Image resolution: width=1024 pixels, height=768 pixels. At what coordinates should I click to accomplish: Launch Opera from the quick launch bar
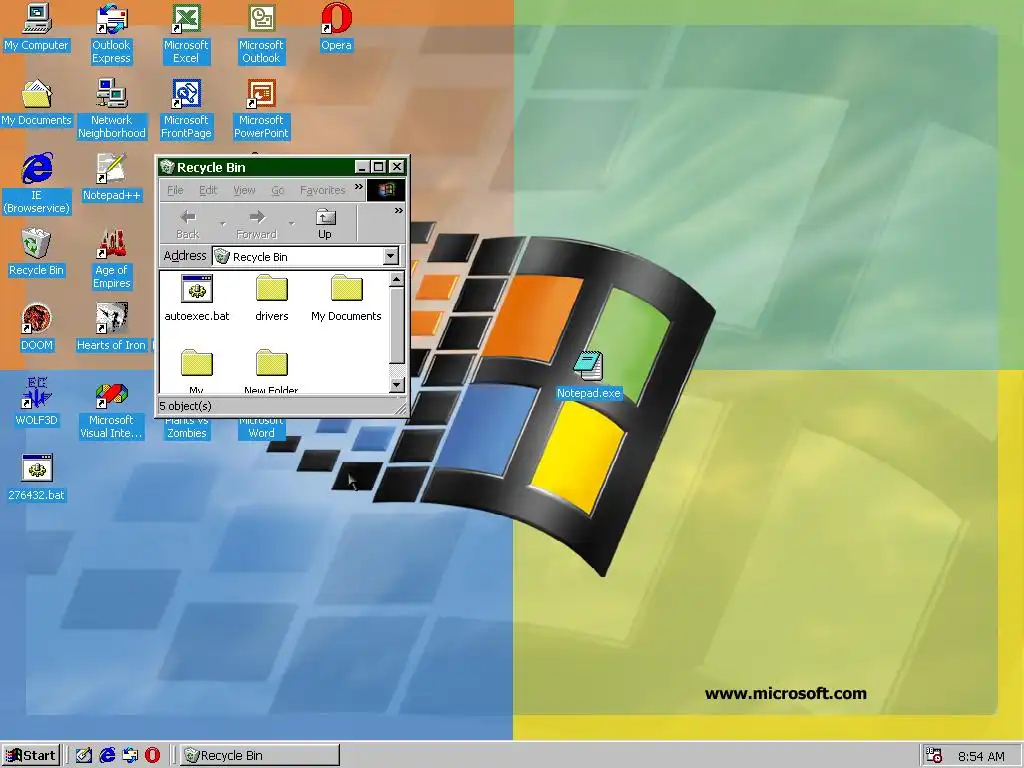point(152,756)
